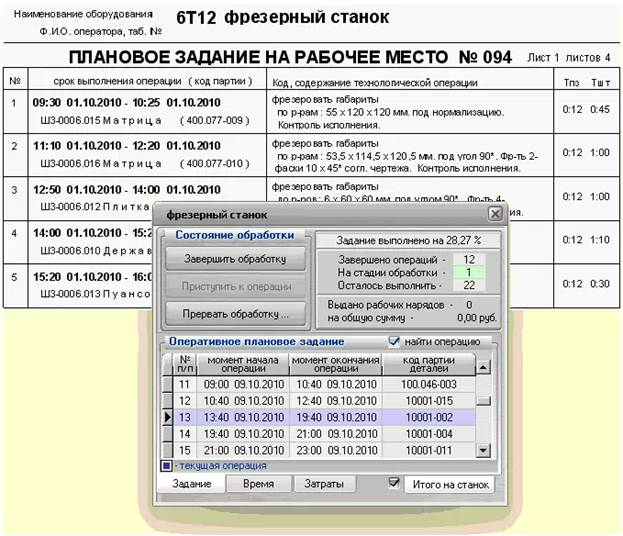The width and height of the screenshot is (623, 536).
Task: Toggle найти операцию checkbox
Action: pos(393,341)
